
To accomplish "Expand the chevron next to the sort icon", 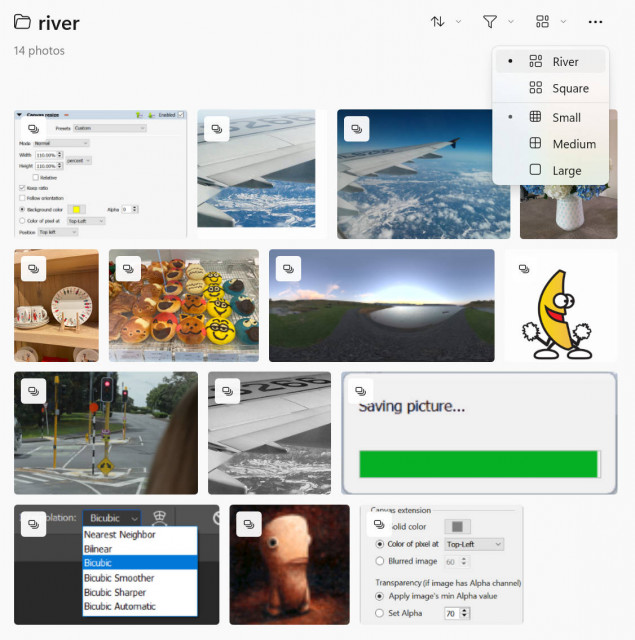I will tap(458, 22).
